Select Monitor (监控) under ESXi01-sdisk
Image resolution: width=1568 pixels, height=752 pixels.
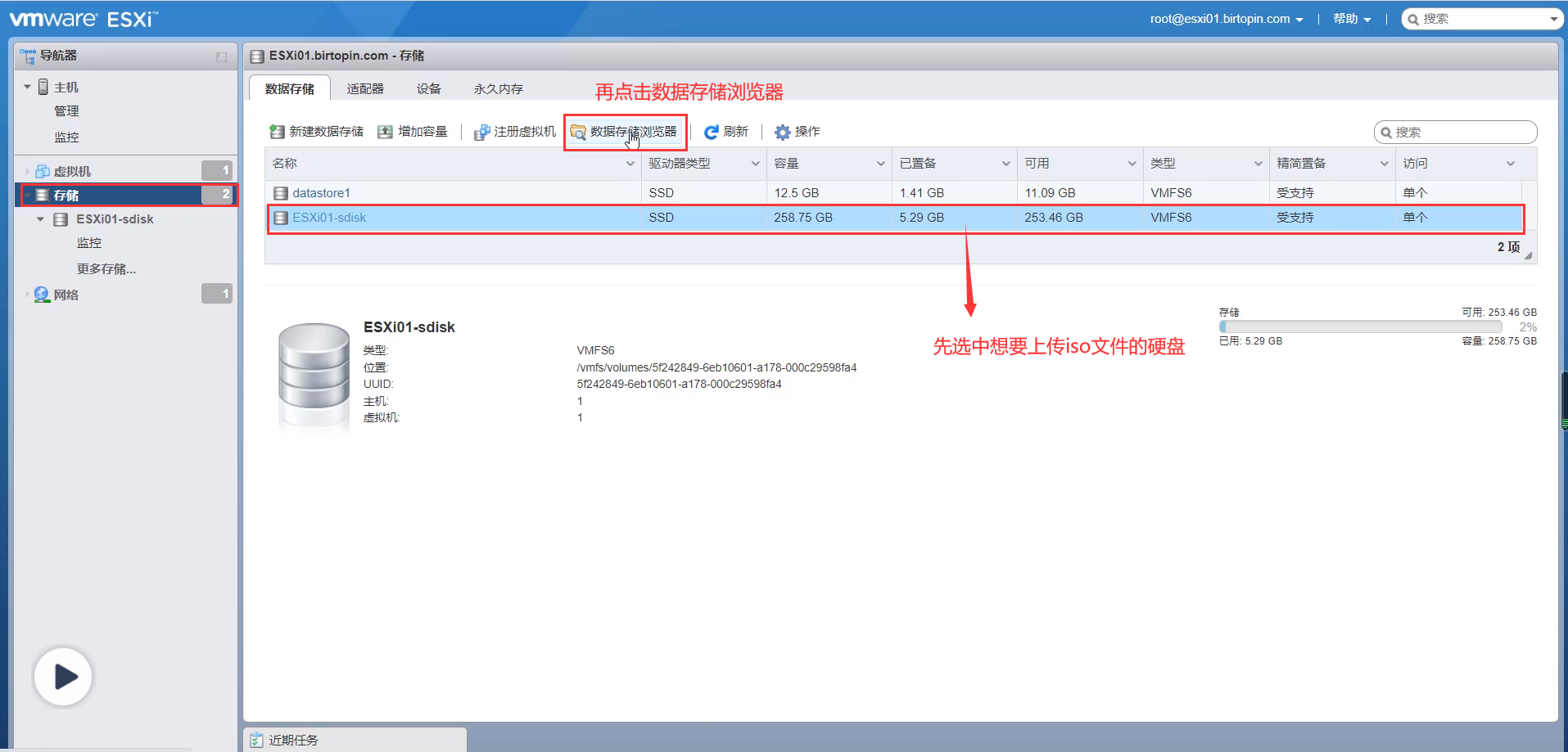89,243
